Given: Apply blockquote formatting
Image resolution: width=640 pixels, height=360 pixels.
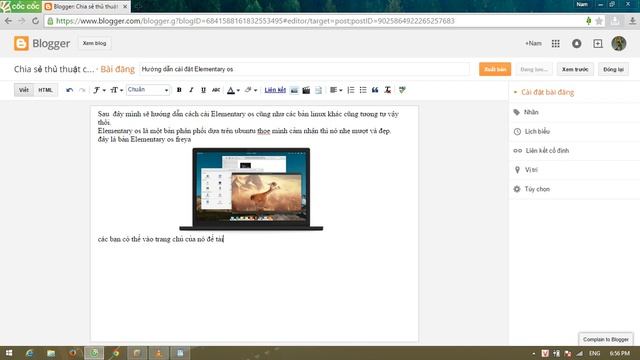Looking at the screenshot, I should click(x=375, y=90).
